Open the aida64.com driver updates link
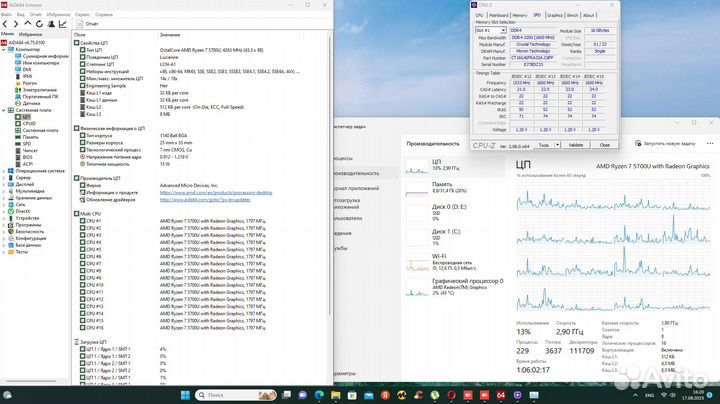Screen dimensions: 720x404 click(x=205, y=200)
